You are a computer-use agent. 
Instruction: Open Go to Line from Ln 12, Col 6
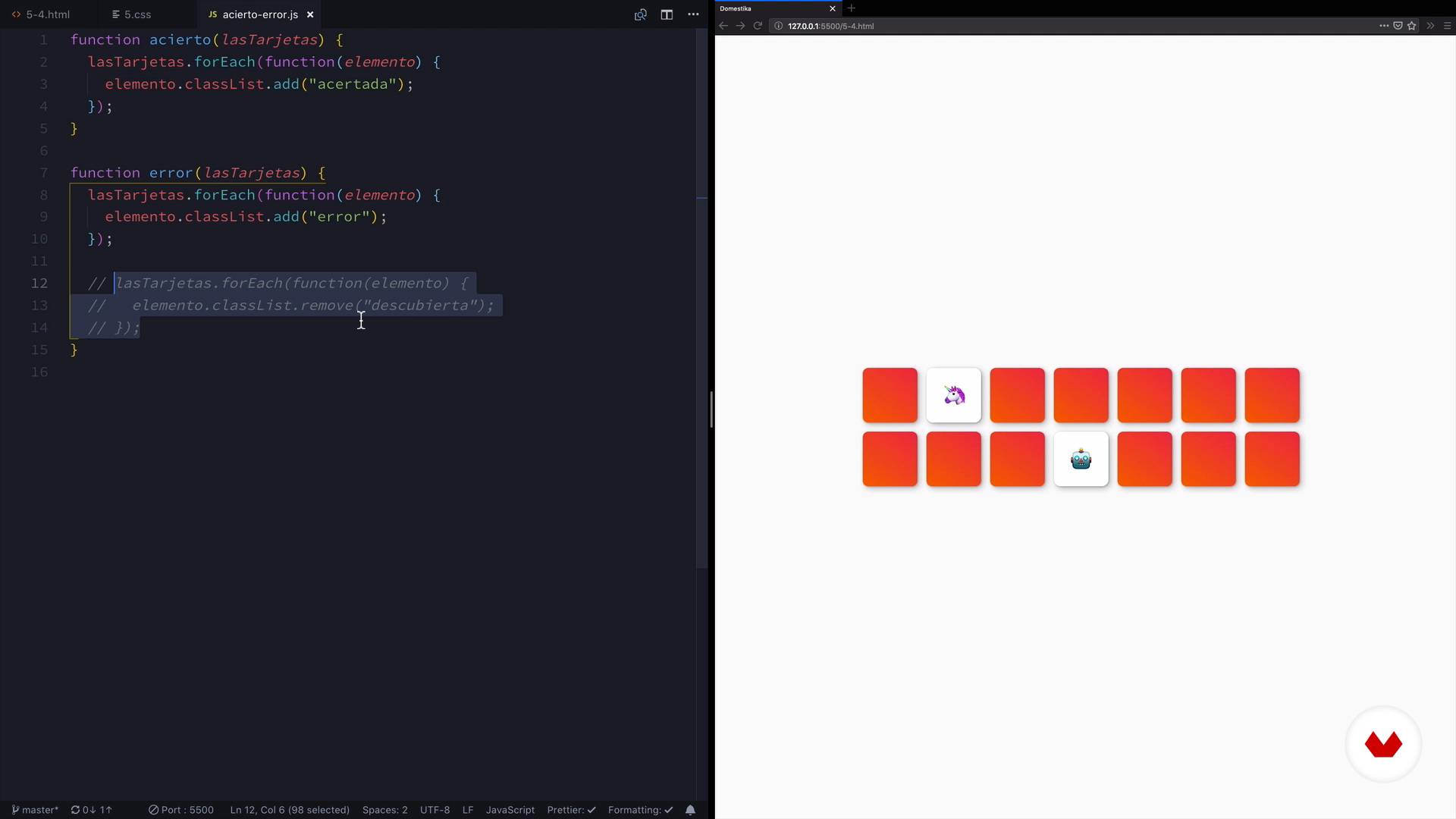click(290, 810)
